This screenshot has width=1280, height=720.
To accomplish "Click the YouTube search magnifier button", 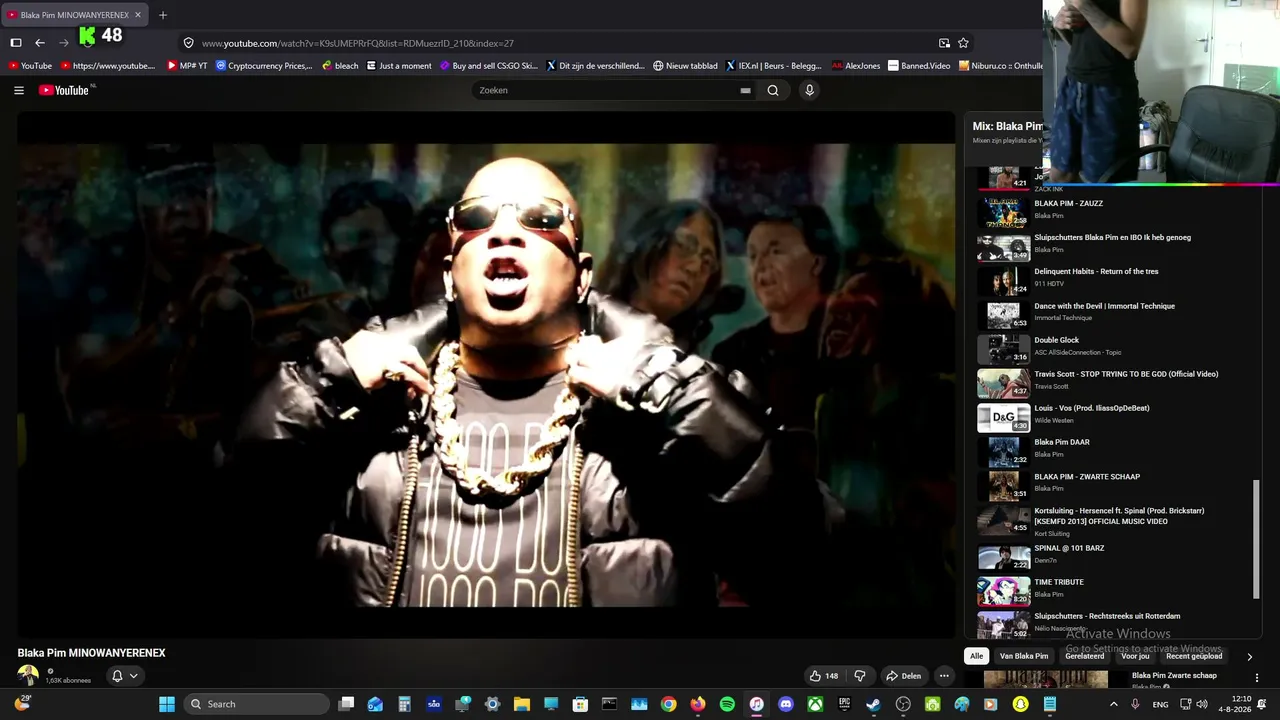I will point(773,90).
